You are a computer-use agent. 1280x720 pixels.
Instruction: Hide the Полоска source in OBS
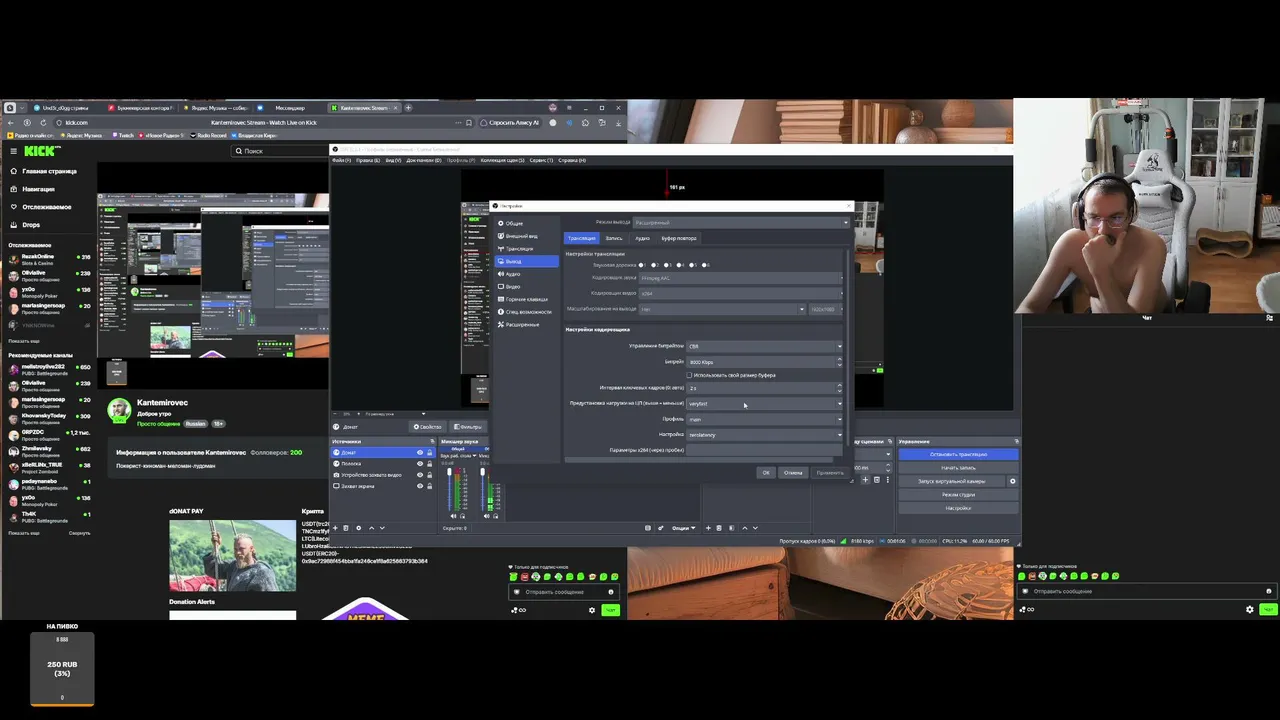click(420, 464)
